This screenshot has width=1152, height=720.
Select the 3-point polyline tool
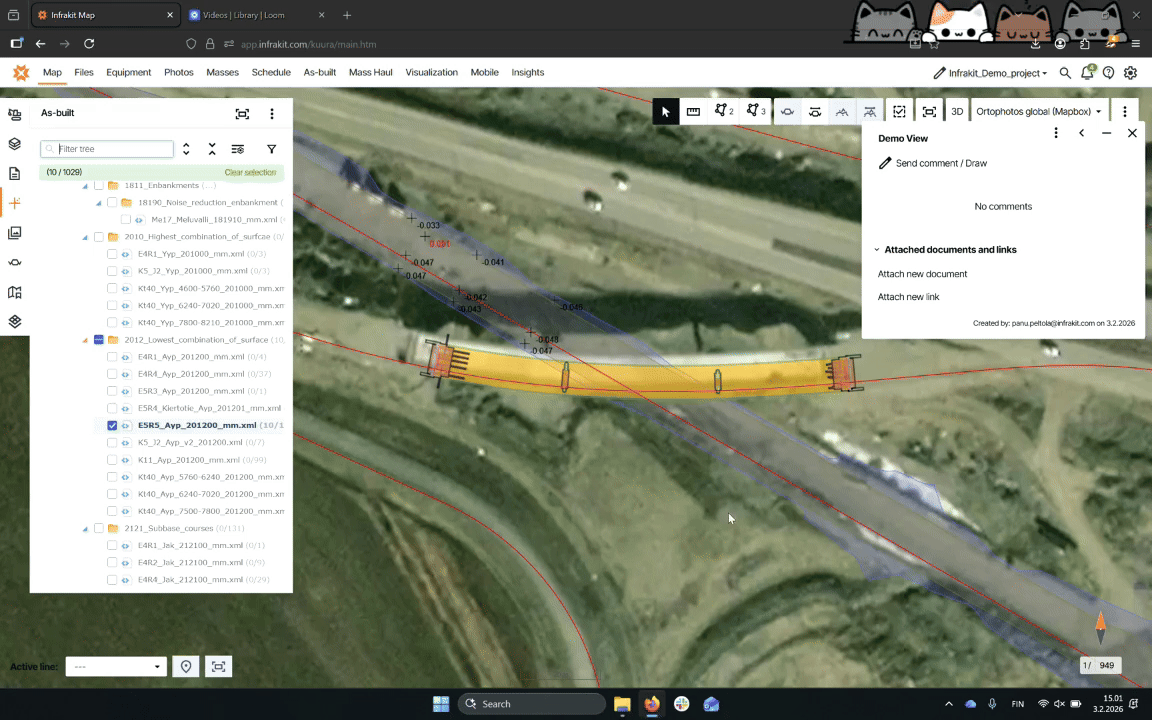[x=755, y=112]
